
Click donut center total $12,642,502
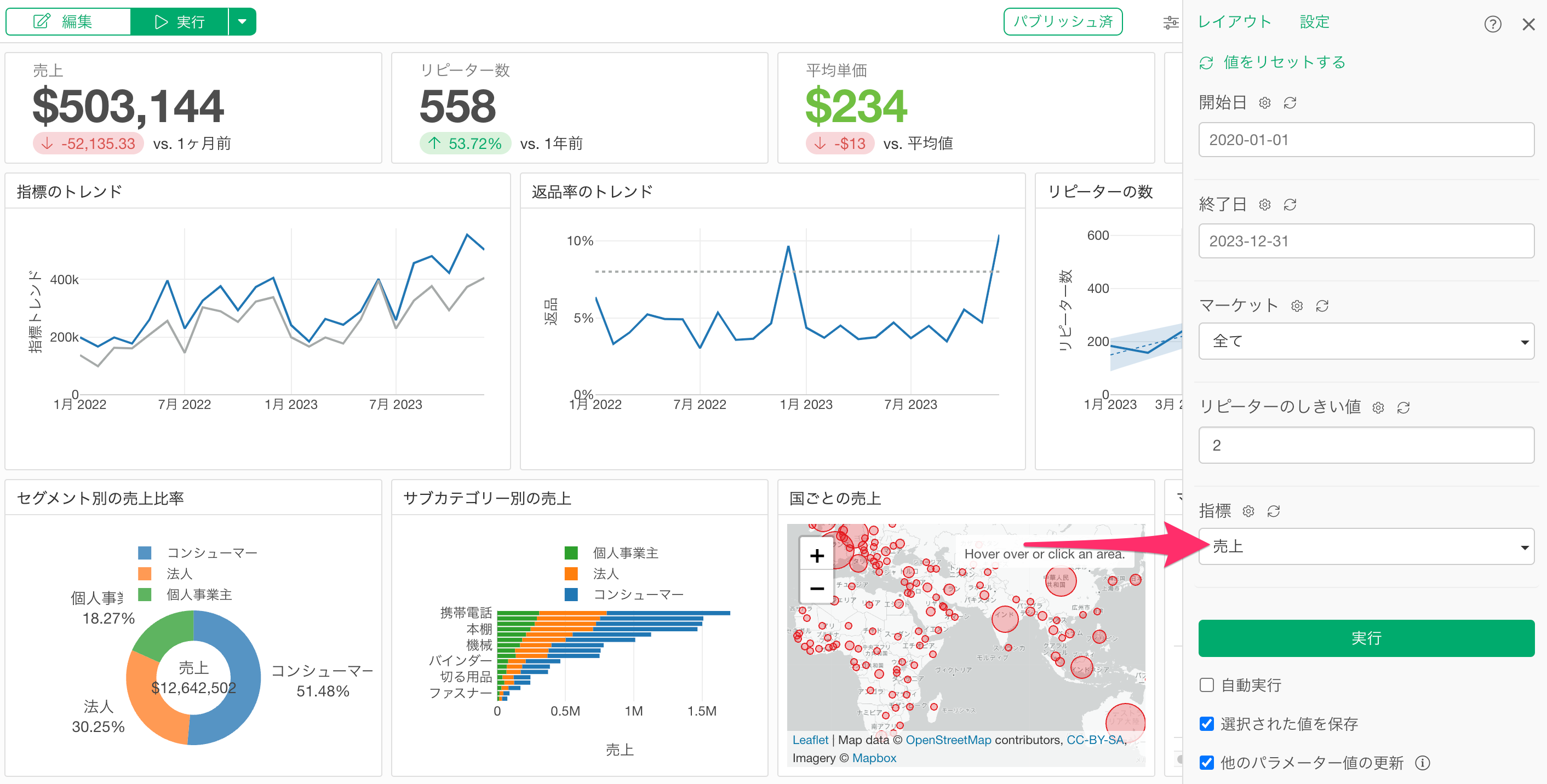click(193, 688)
